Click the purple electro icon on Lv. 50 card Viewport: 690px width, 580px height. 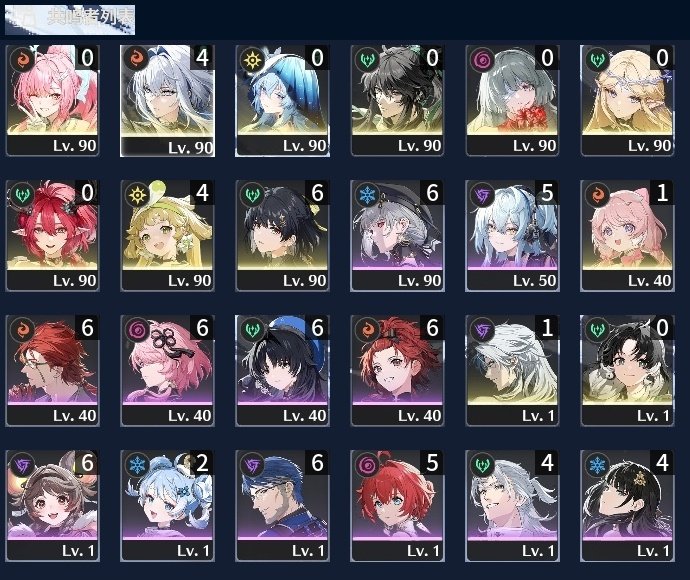point(482,195)
